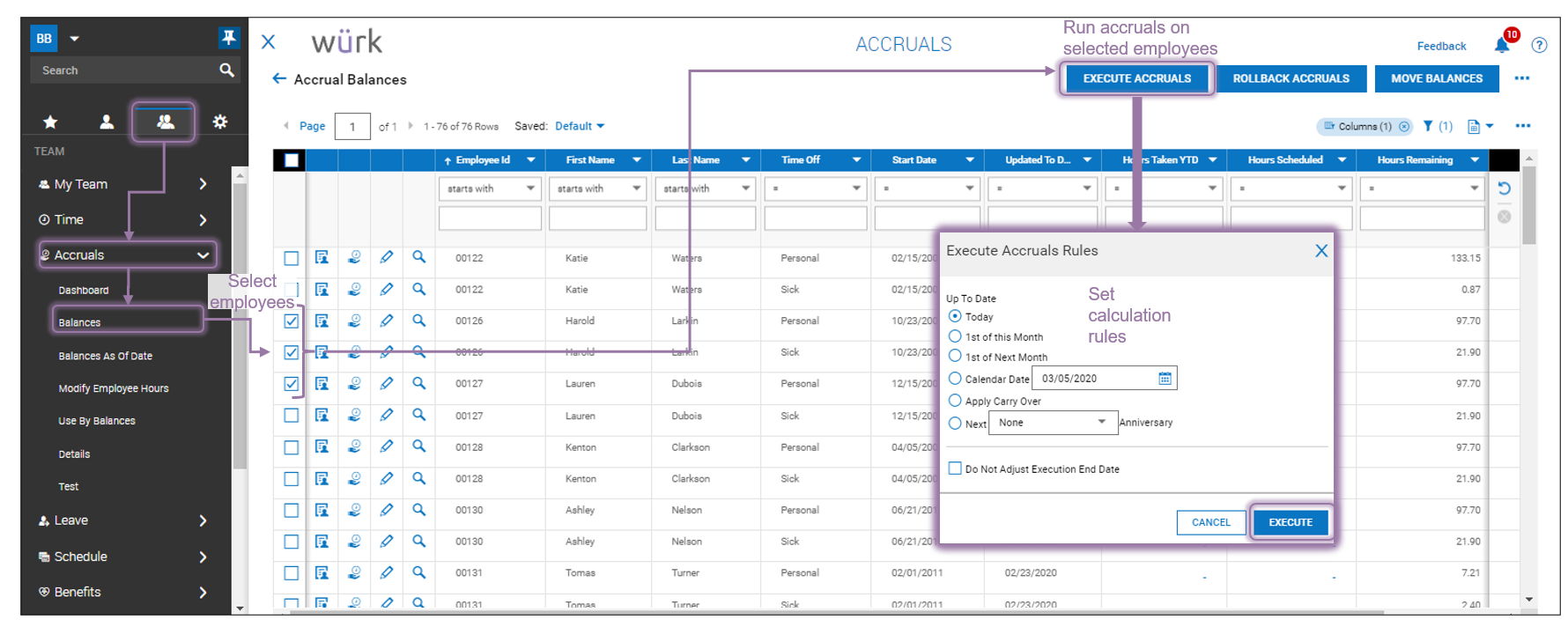The image size is (1568, 627).
Task: Click the page number input field
Action: pos(352,126)
